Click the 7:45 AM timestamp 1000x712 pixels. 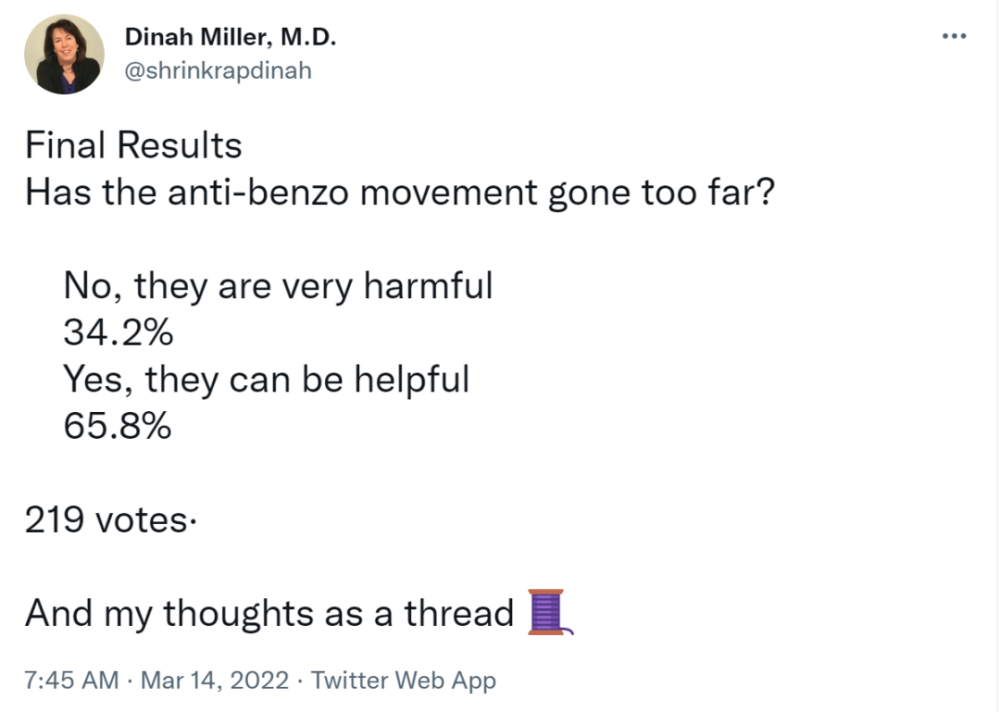[71, 680]
